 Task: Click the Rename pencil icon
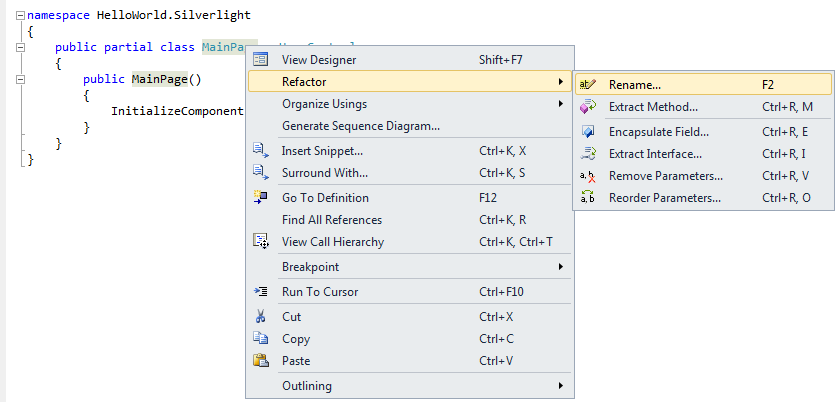point(588,85)
